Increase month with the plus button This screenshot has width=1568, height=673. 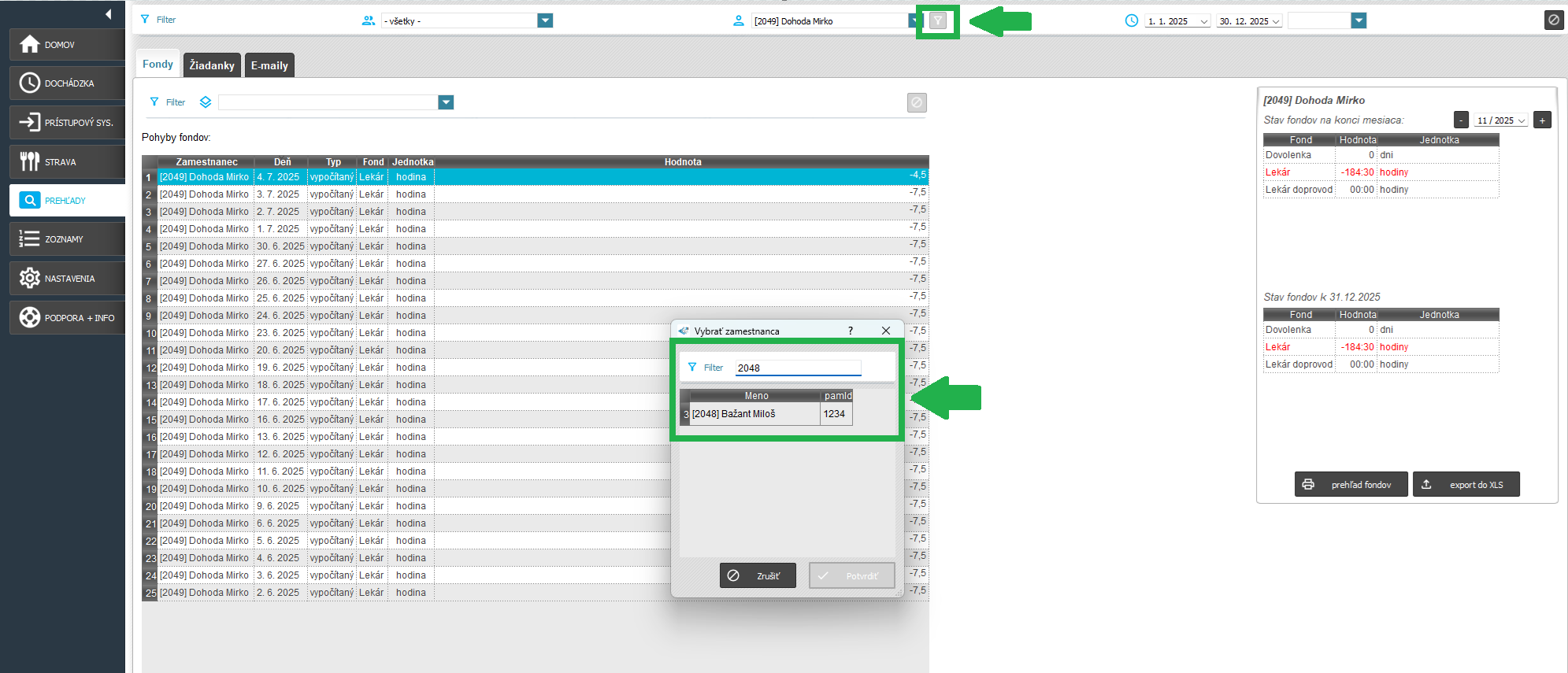click(1542, 120)
